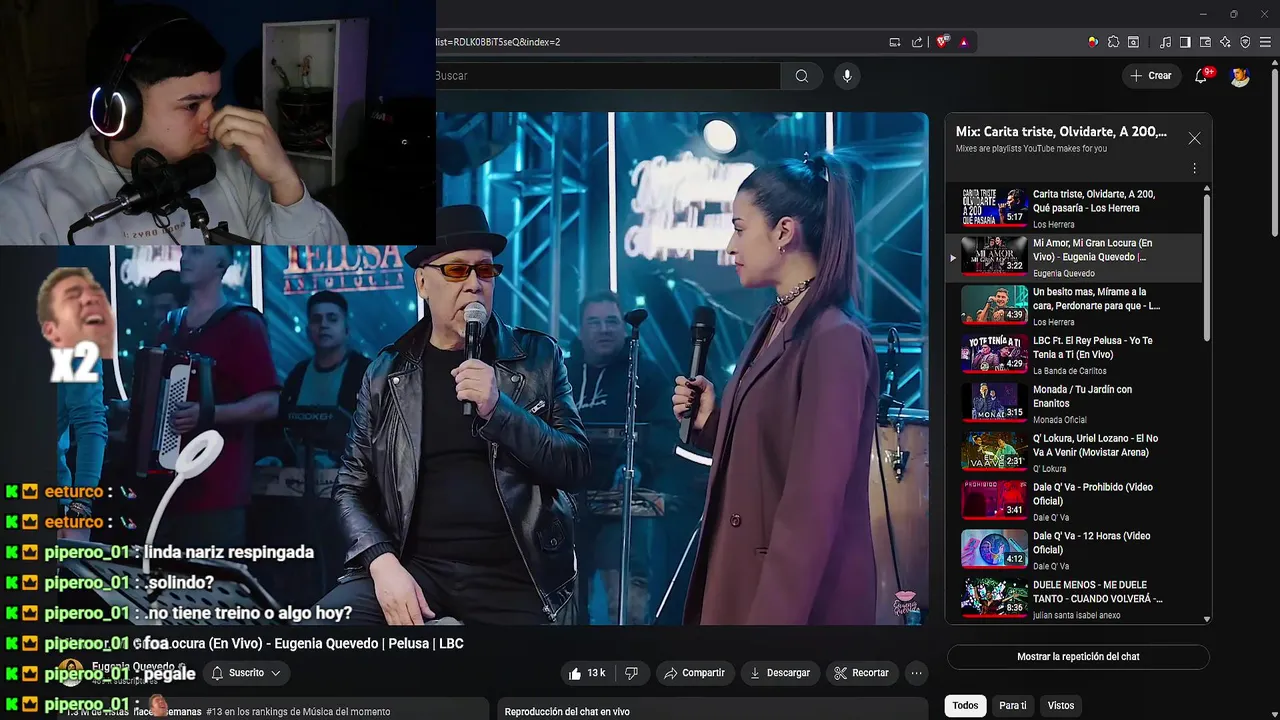
Task: Click the Compartir button
Action: pyautogui.click(x=694, y=673)
